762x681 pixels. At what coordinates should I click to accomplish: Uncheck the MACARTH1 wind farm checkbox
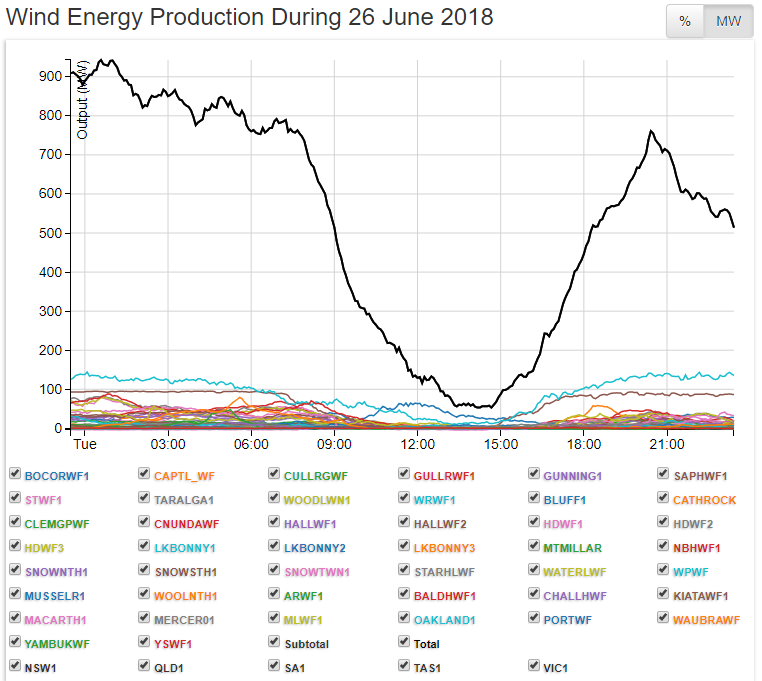pos(15,619)
